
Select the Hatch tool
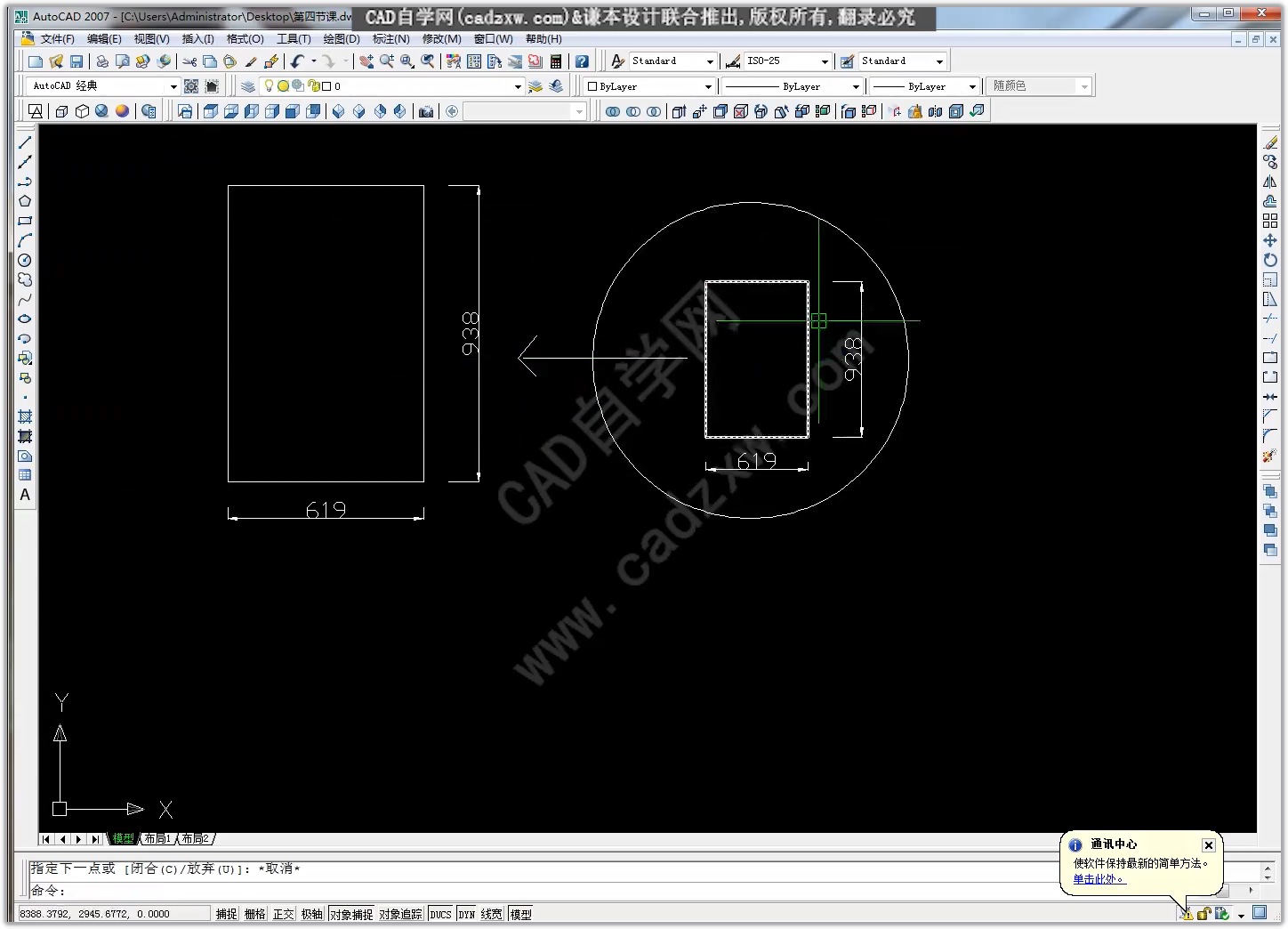coord(25,416)
